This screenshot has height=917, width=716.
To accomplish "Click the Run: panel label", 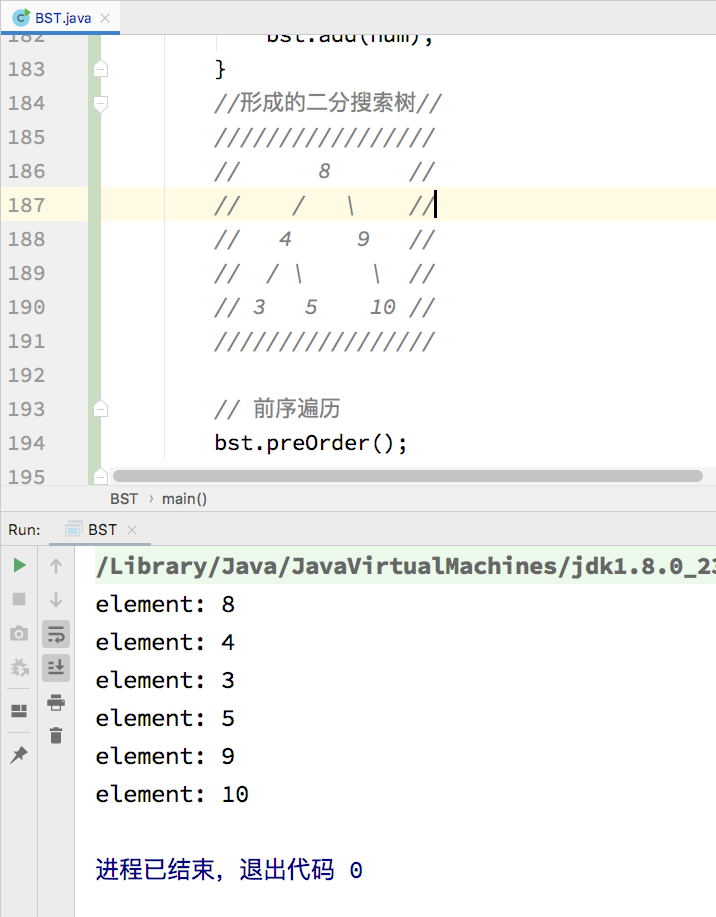I will click(x=25, y=530).
